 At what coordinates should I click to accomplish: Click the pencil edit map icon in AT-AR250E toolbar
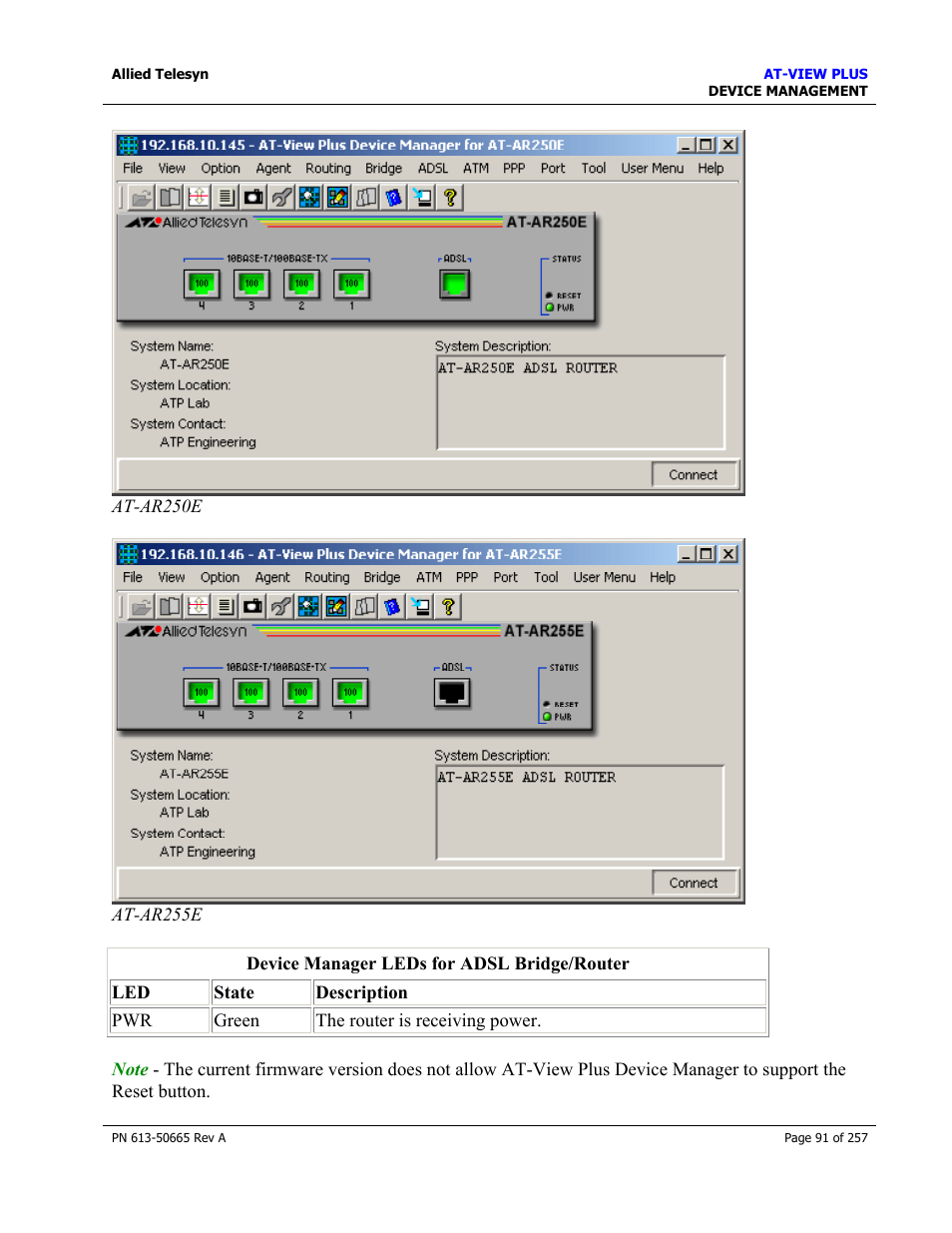coord(337,198)
